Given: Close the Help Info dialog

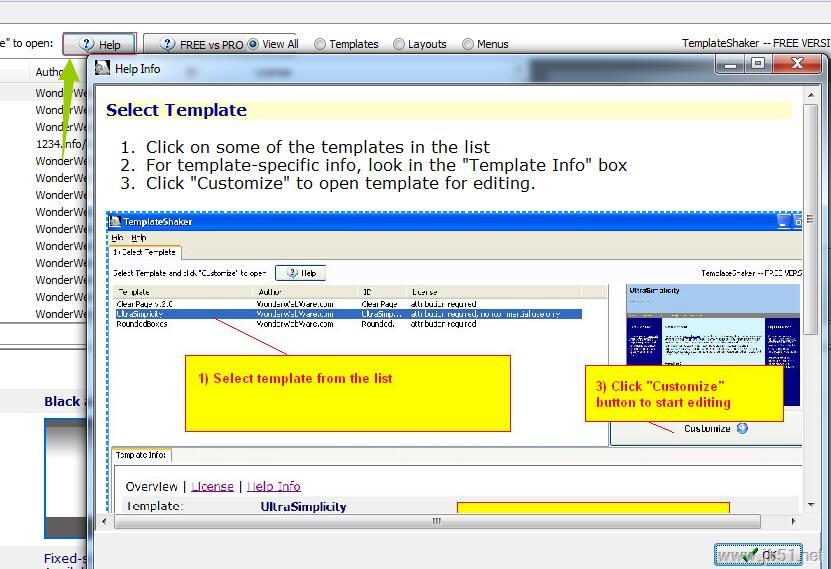Looking at the screenshot, I should pos(797,64).
